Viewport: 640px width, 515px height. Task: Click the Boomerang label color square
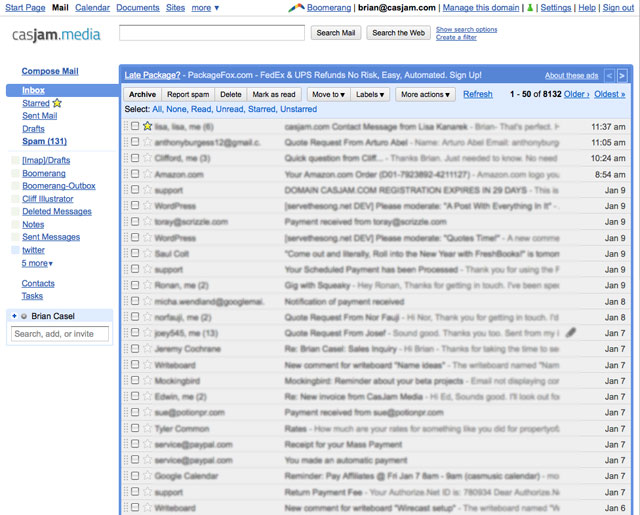(x=15, y=173)
